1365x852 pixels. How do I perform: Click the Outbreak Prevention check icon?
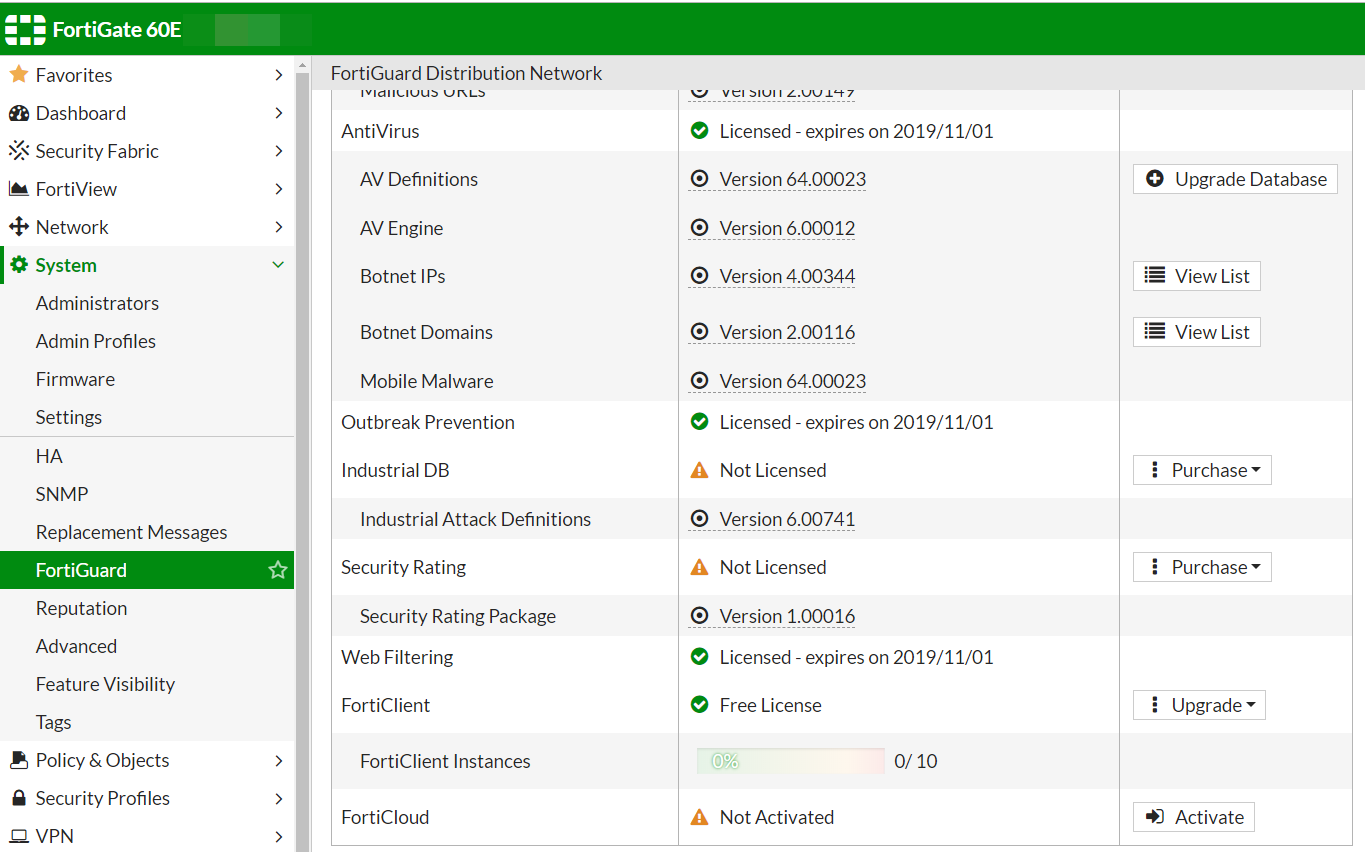click(x=700, y=422)
